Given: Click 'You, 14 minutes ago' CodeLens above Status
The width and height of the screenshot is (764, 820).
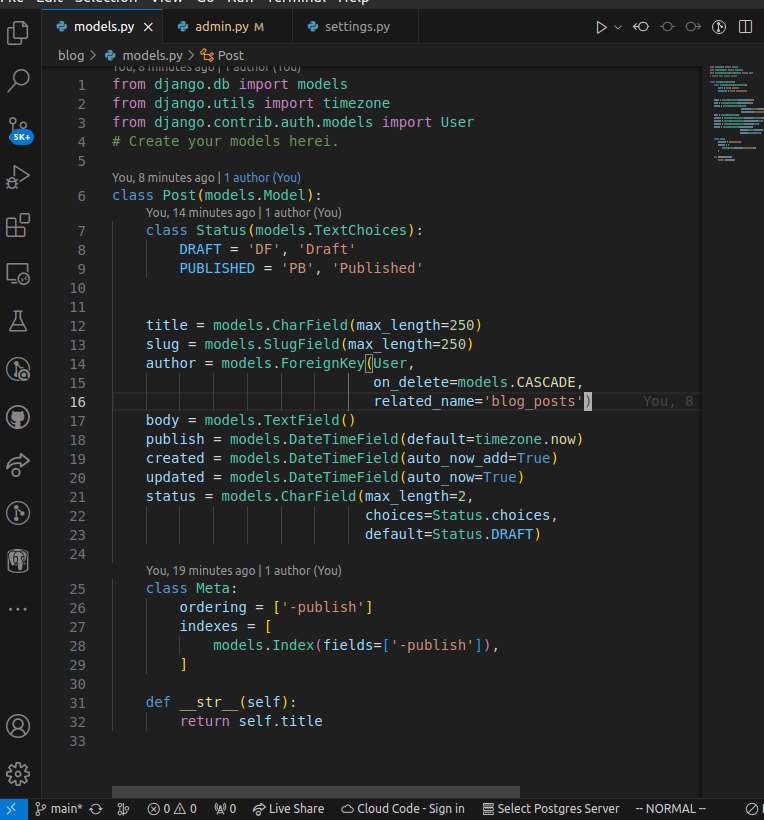Looking at the screenshot, I should 200,213.
